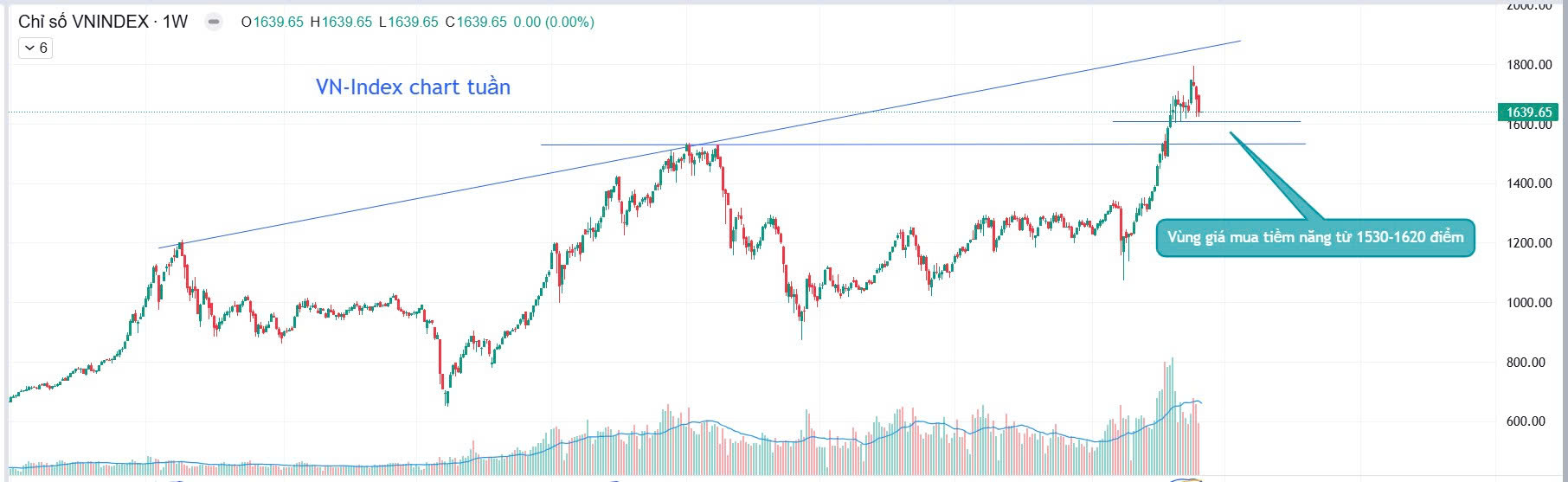Click the 1639.65 current price label

click(x=1528, y=112)
